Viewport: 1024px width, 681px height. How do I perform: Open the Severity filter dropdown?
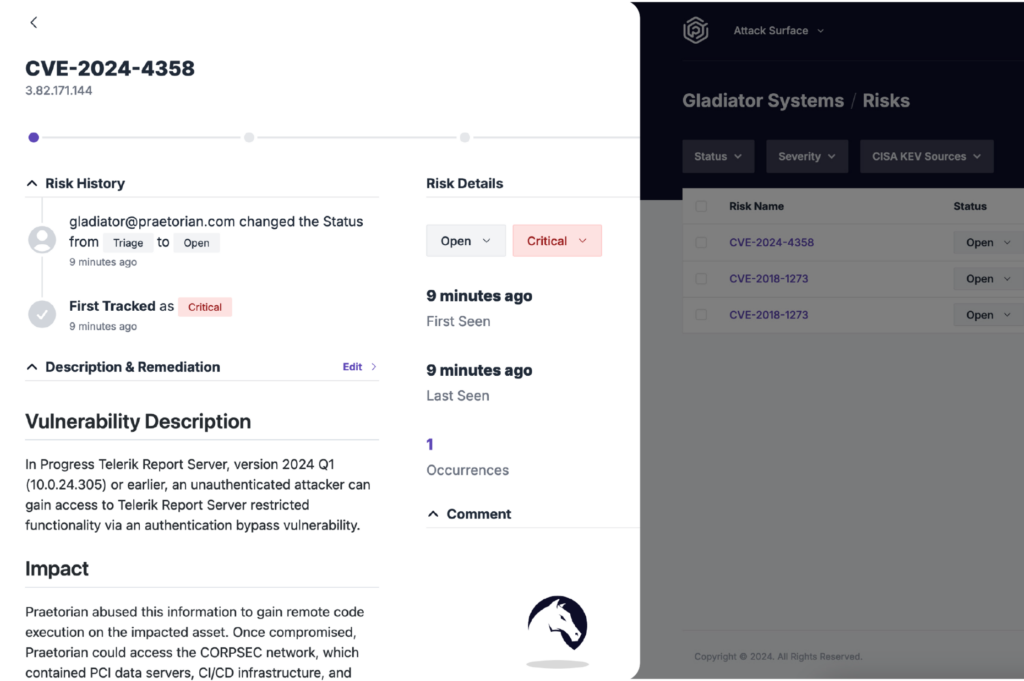pyautogui.click(x=807, y=156)
